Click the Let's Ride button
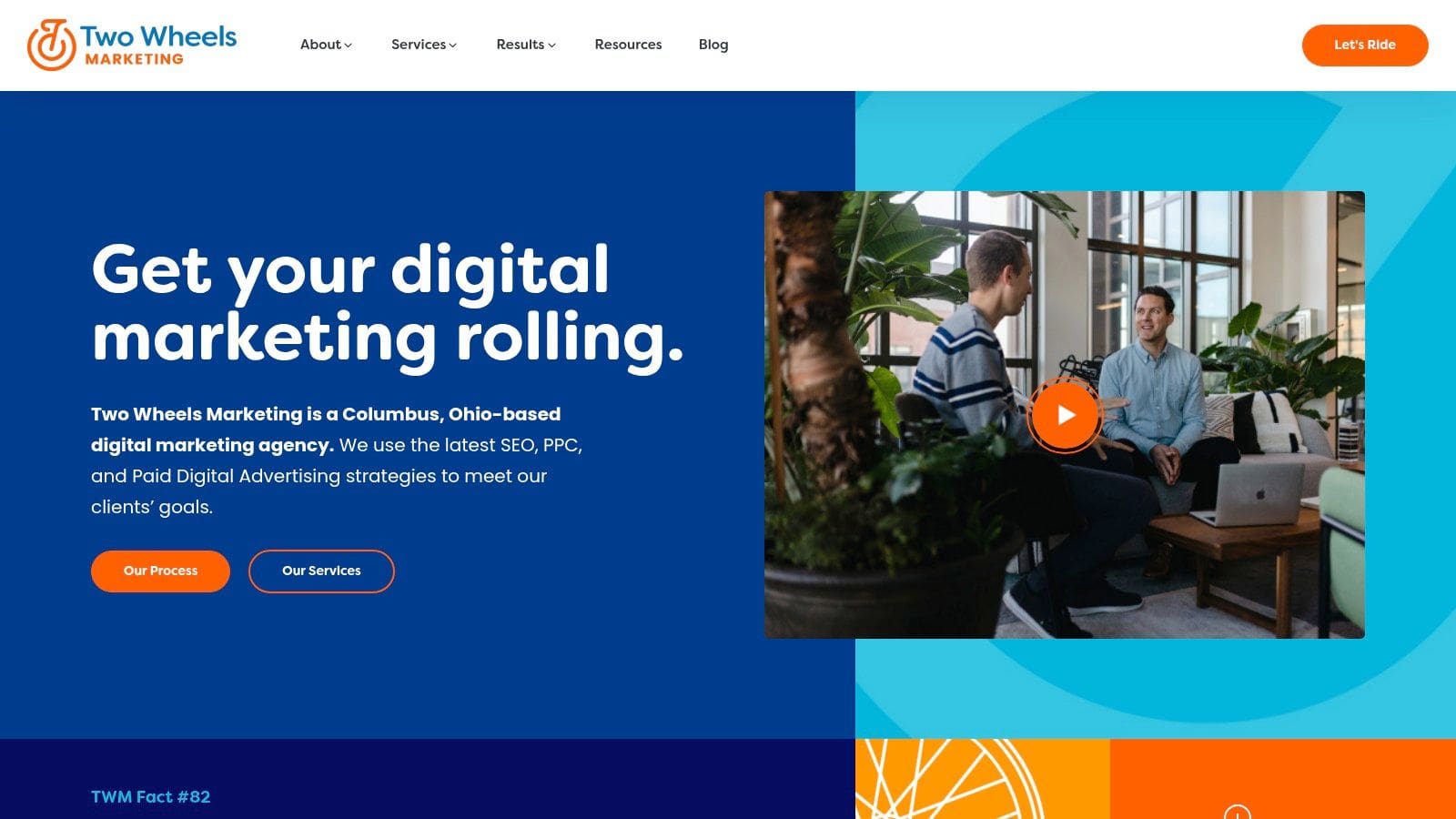Image resolution: width=1456 pixels, height=819 pixels. [1365, 45]
